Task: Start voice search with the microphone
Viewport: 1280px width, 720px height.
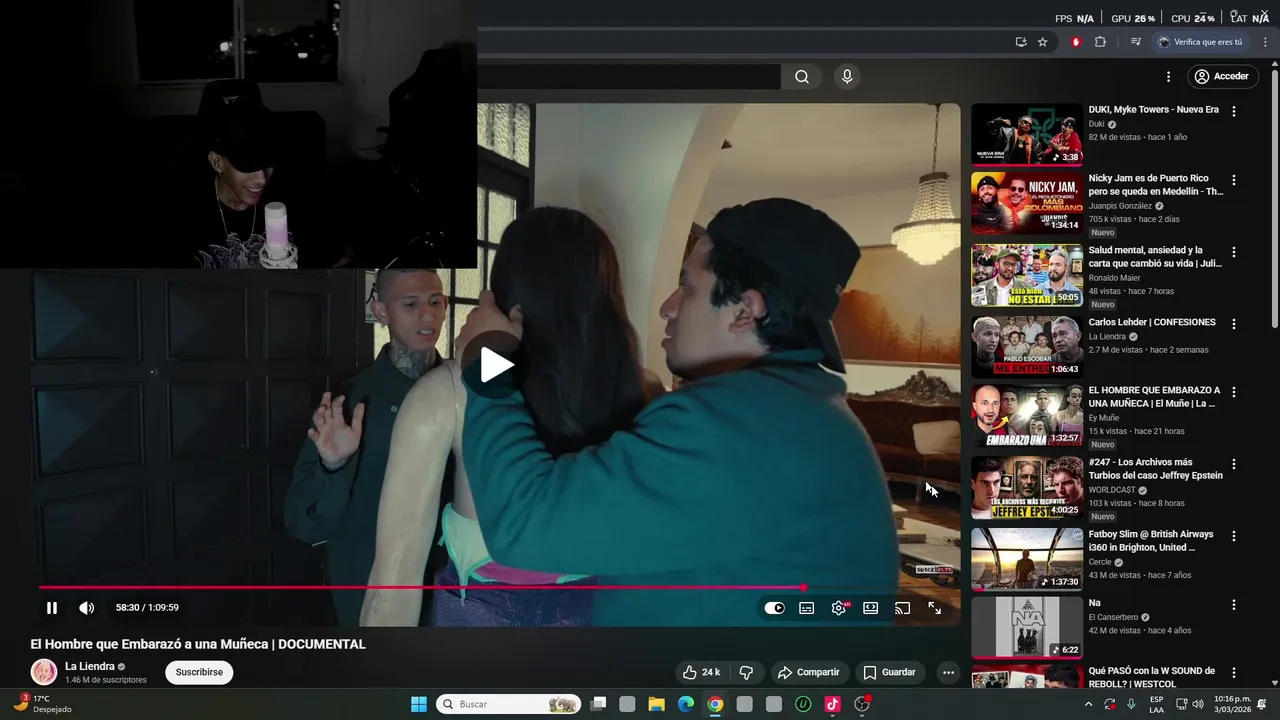Action: coord(847,77)
